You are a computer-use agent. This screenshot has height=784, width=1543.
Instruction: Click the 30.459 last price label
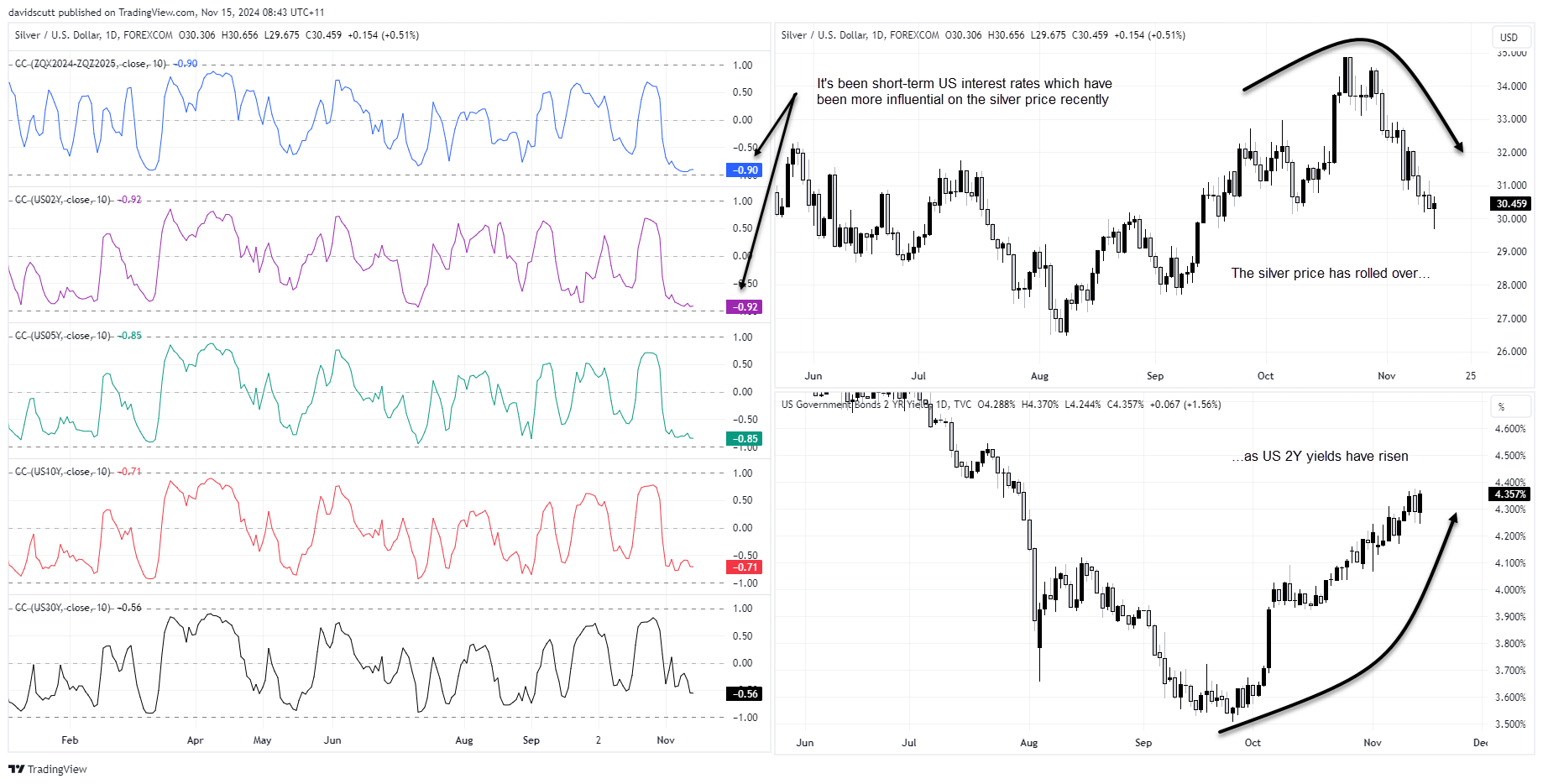[x=1511, y=204]
